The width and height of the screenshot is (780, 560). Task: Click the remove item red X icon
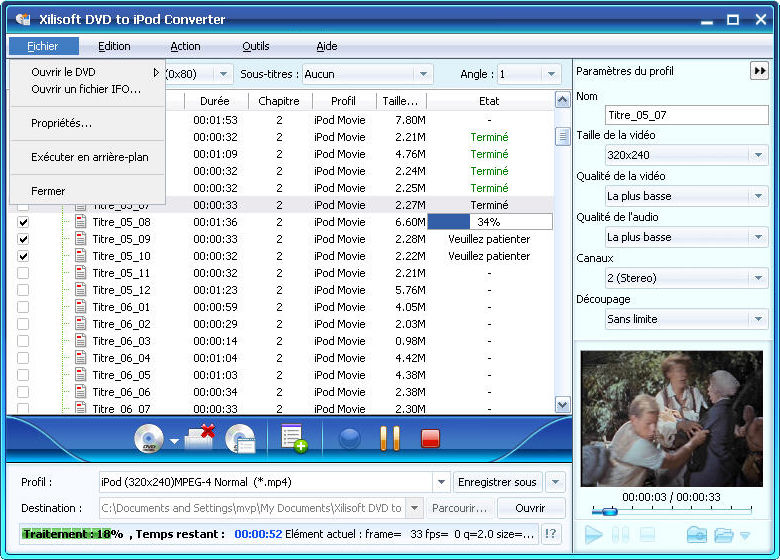pos(200,436)
